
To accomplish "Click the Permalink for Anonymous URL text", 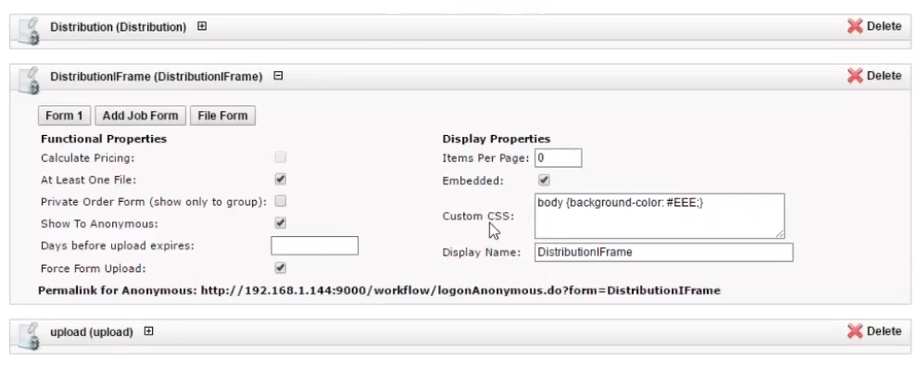I will click(460, 290).
